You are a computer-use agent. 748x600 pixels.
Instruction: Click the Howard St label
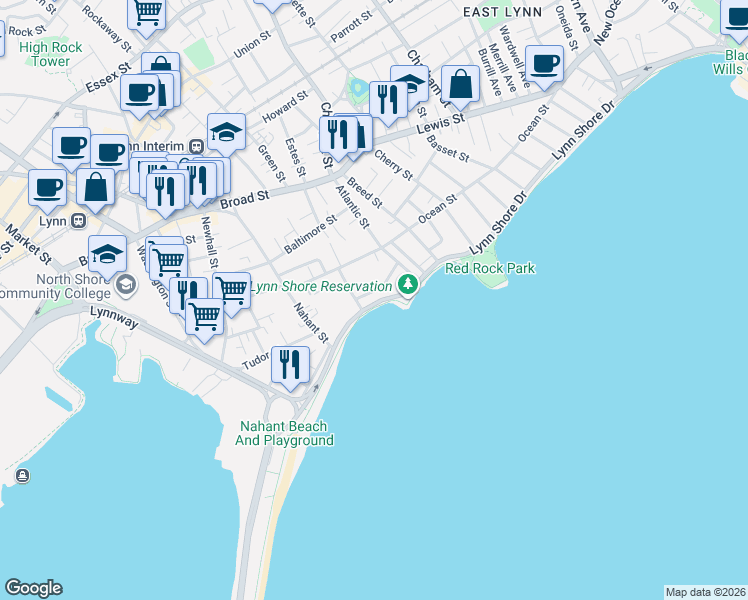(285, 106)
